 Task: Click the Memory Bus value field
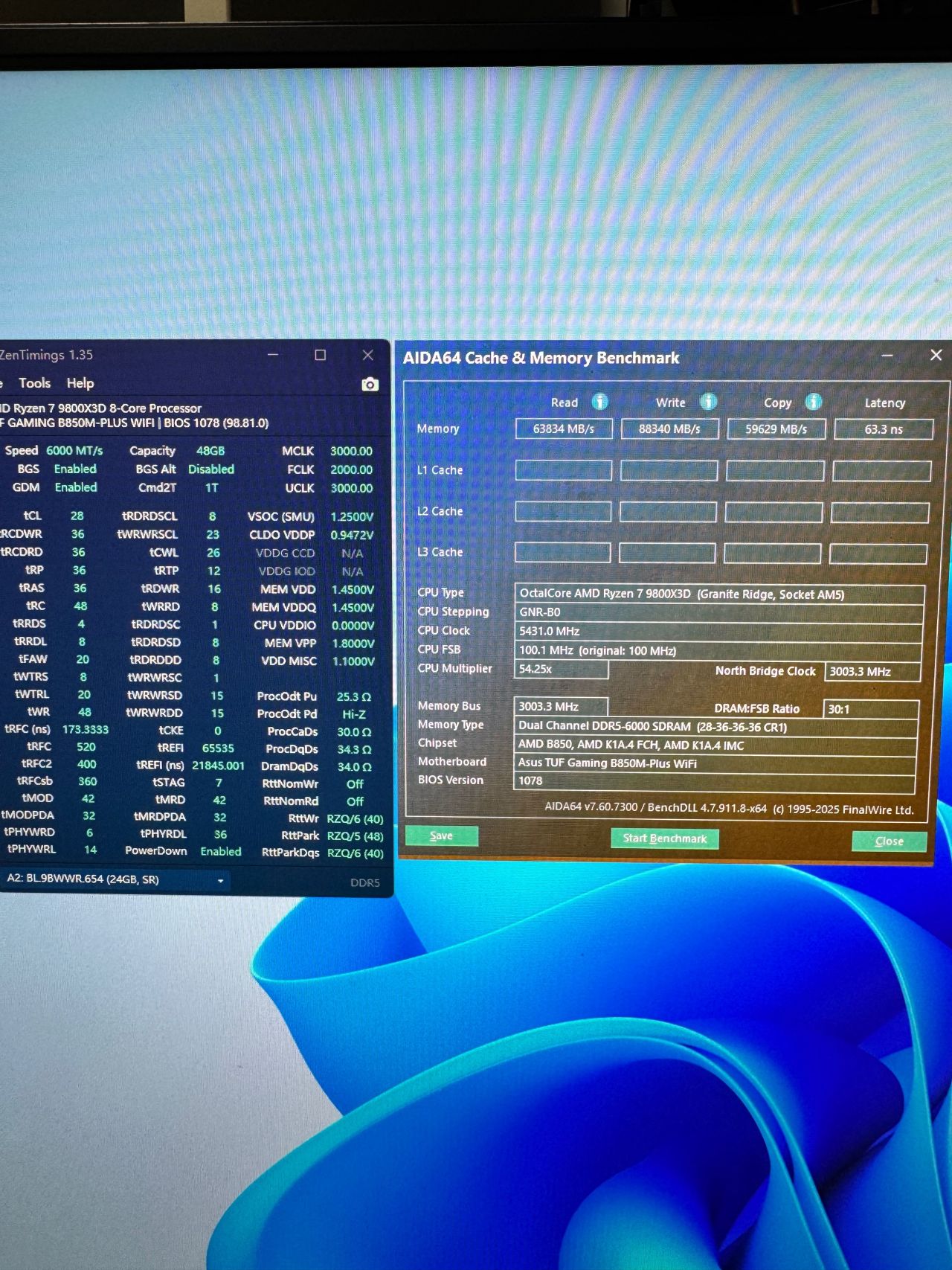[561, 707]
